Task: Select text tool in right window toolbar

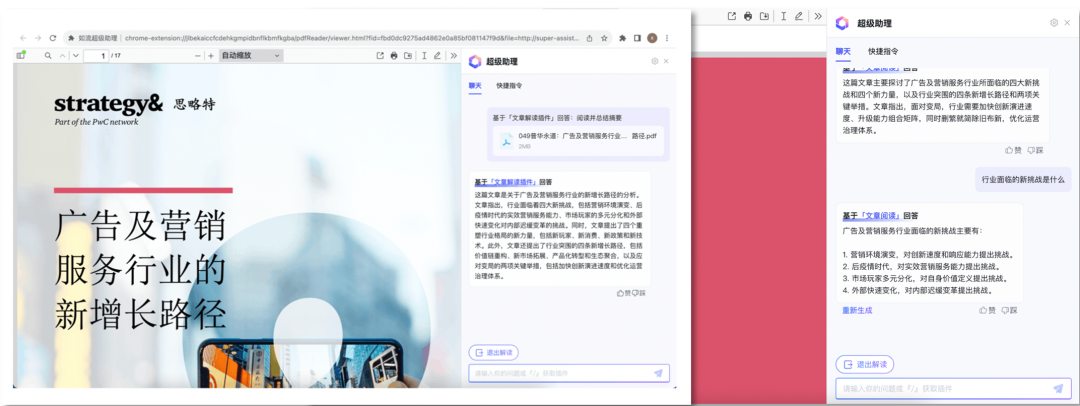Action: [783, 16]
